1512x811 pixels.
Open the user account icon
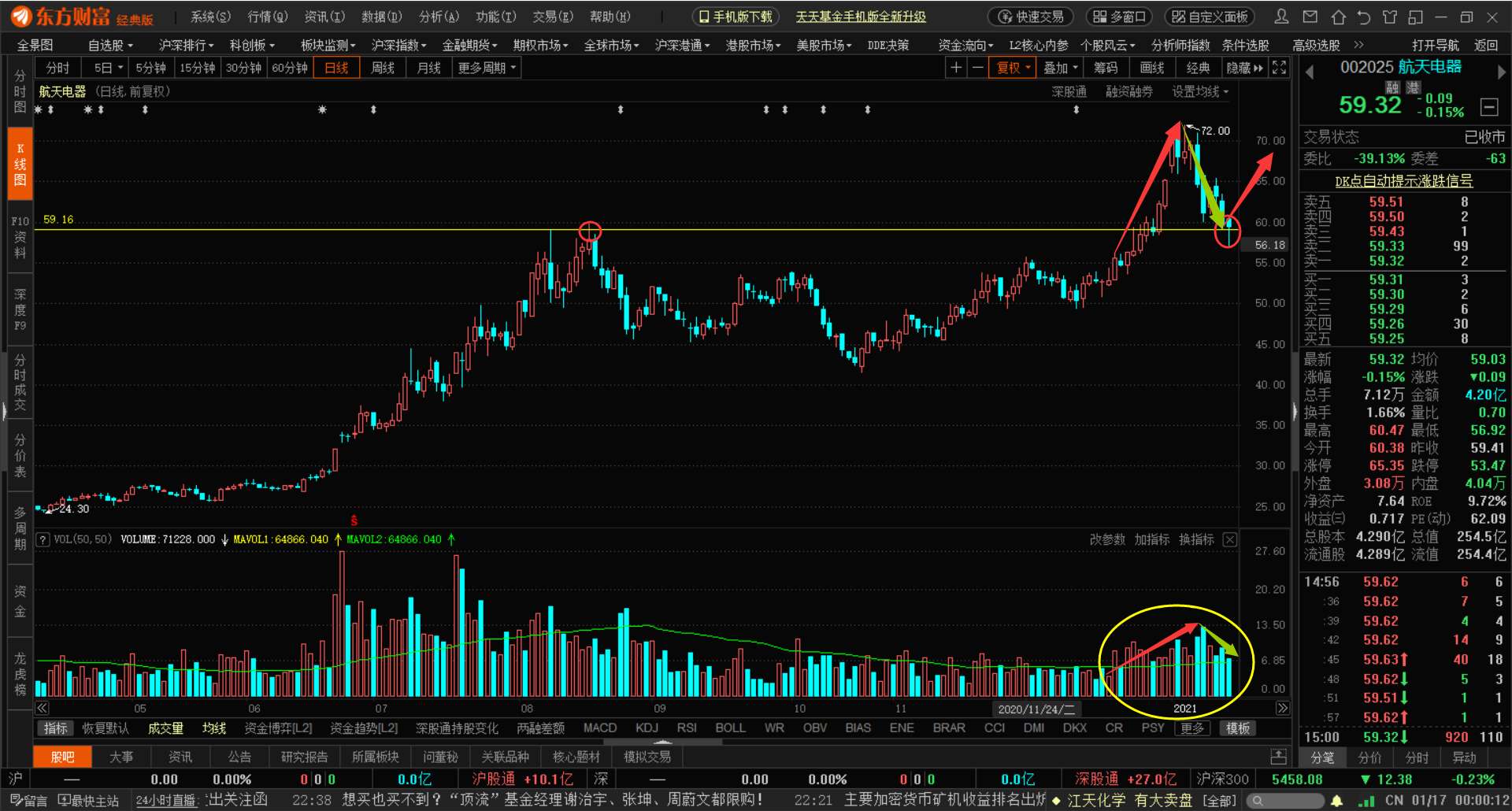(x=1281, y=17)
